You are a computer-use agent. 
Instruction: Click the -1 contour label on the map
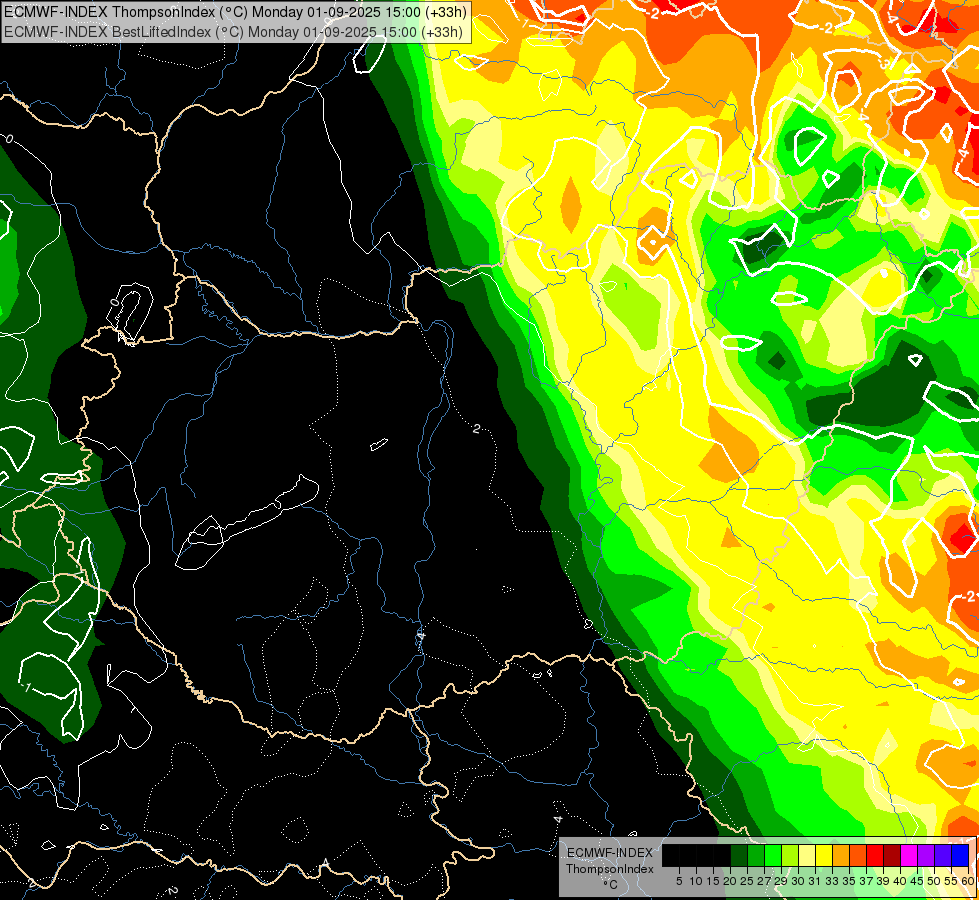pos(25,688)
